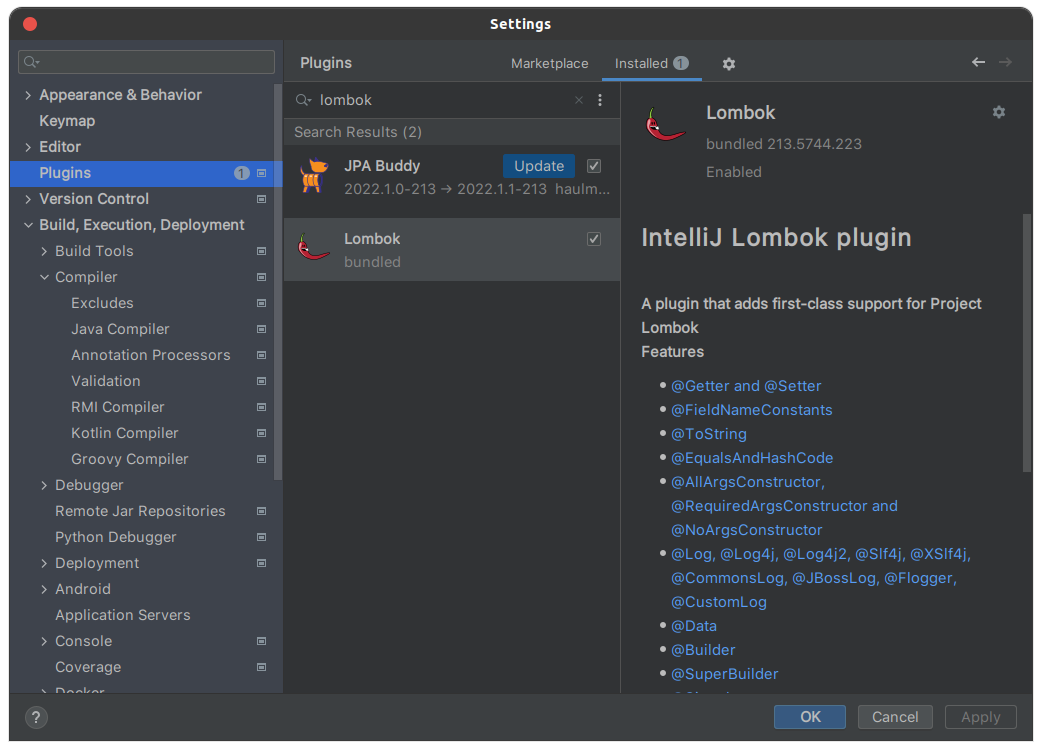Open Java Compiler settings
The image size is (1042, 750).
point(120,329)
